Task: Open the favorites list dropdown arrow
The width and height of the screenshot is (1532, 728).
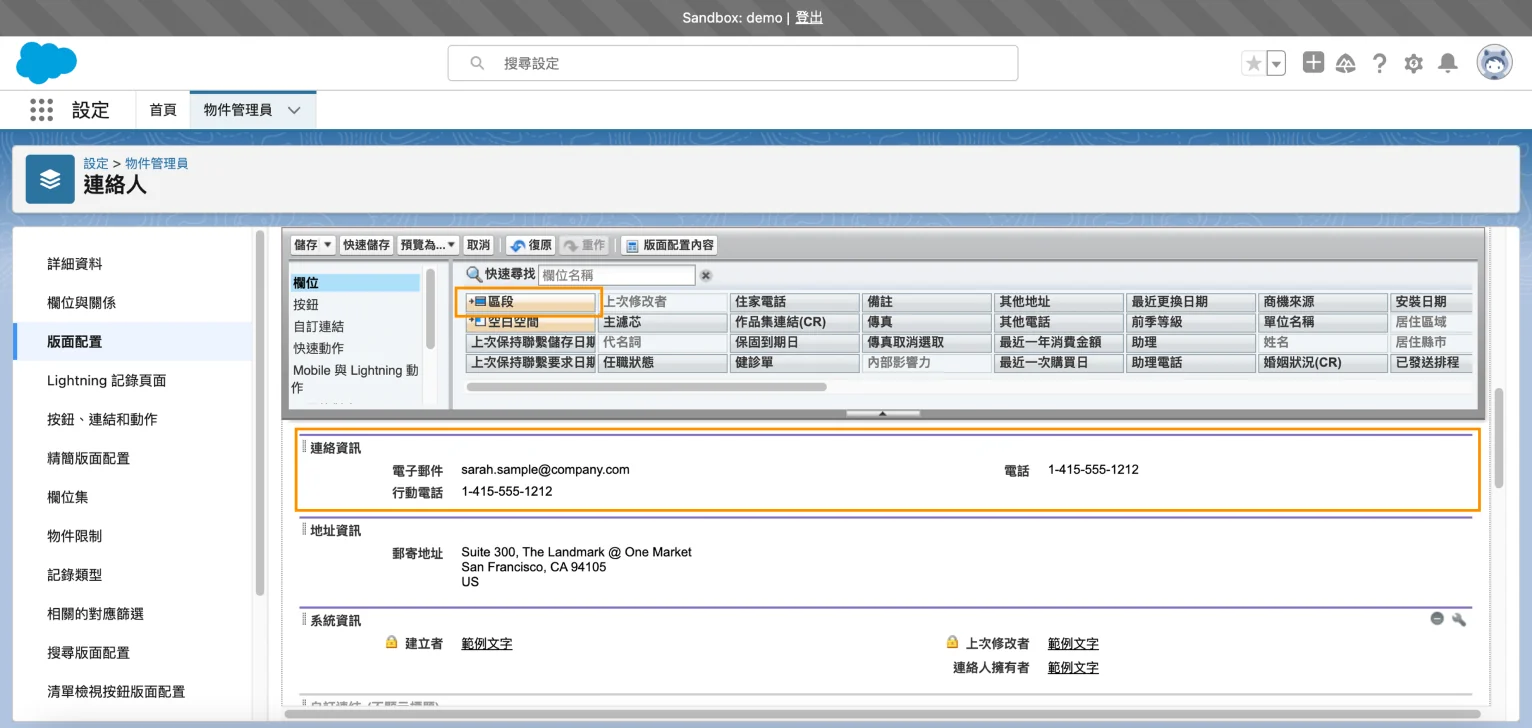Action: pyautogui.click(x=1276, y=63)
